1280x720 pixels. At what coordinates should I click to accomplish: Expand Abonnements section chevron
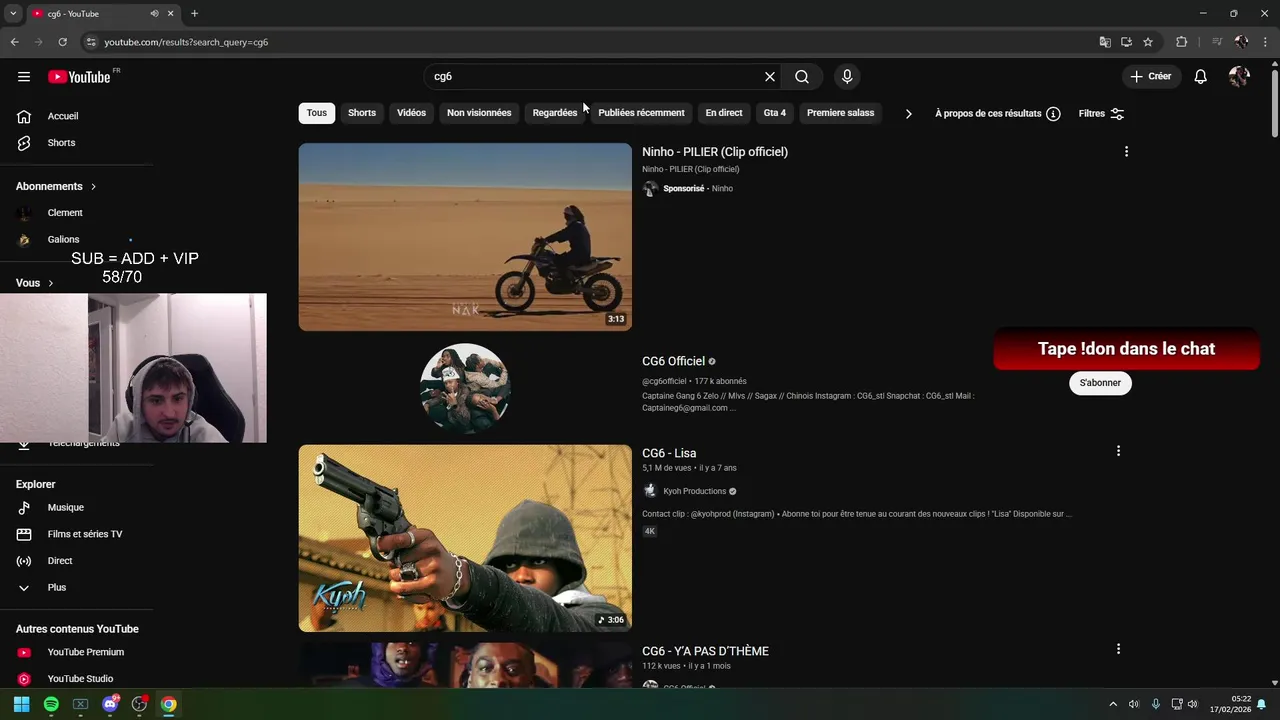point(93,186)
